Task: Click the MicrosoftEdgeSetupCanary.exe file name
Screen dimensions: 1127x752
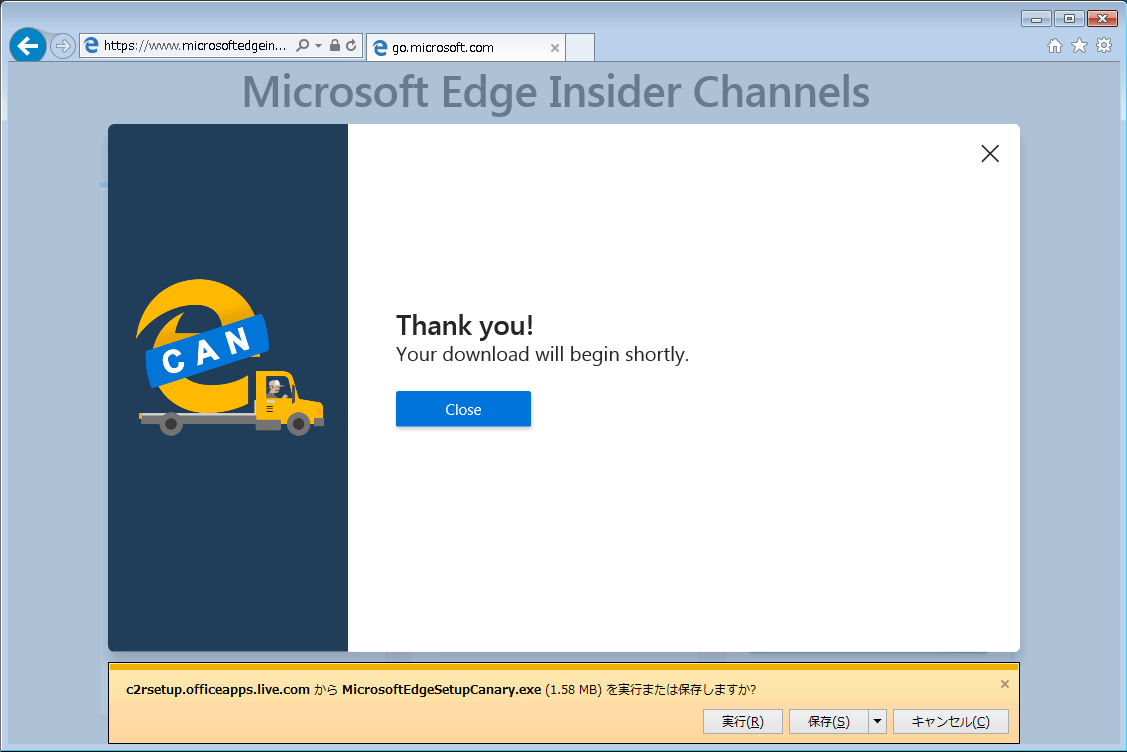Action: 441,689
